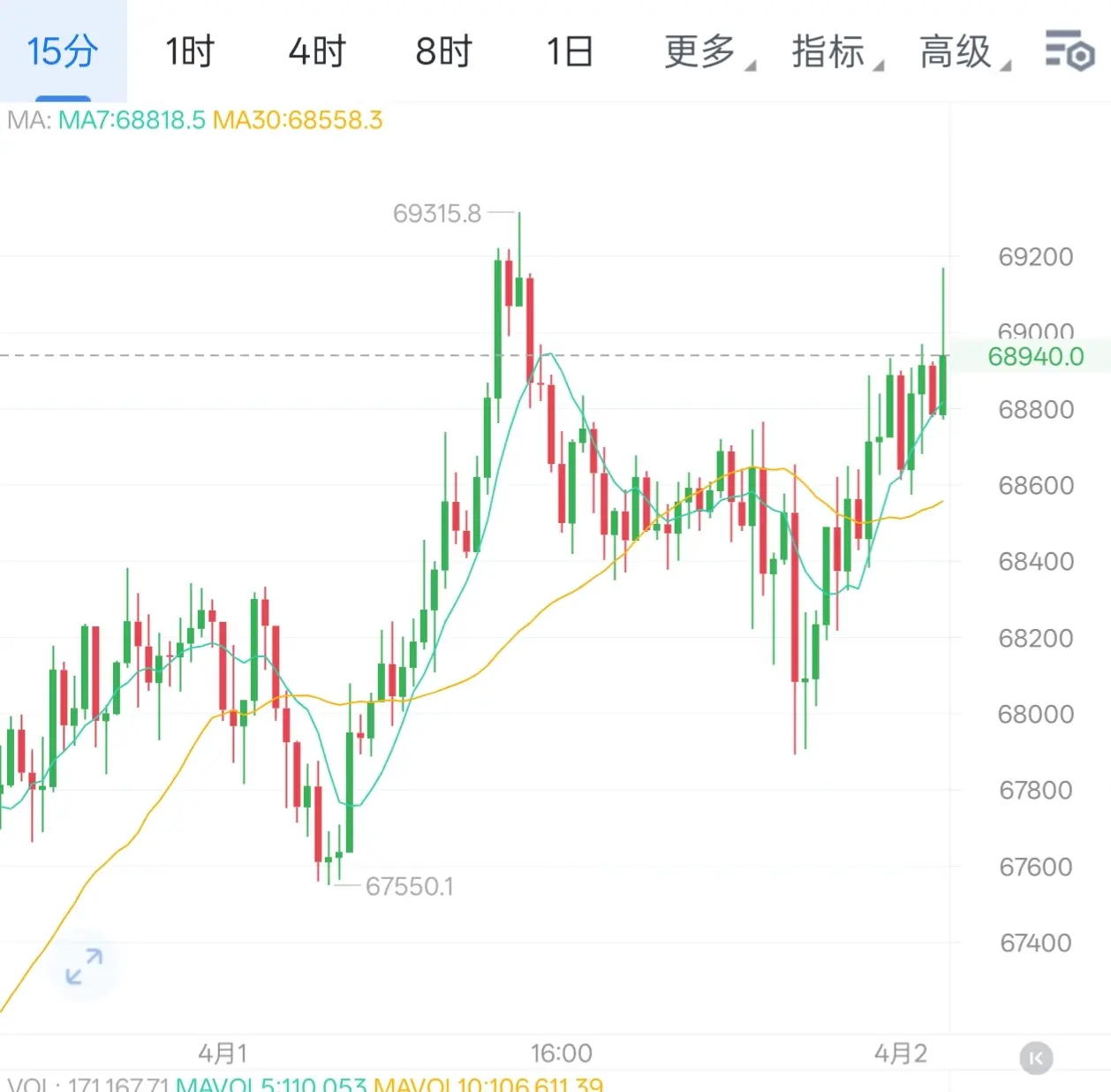This screenshot has height=1092, width=1111.
Task: Tap the K jump-to-latest round button
Action: tap(1036, 1058)
